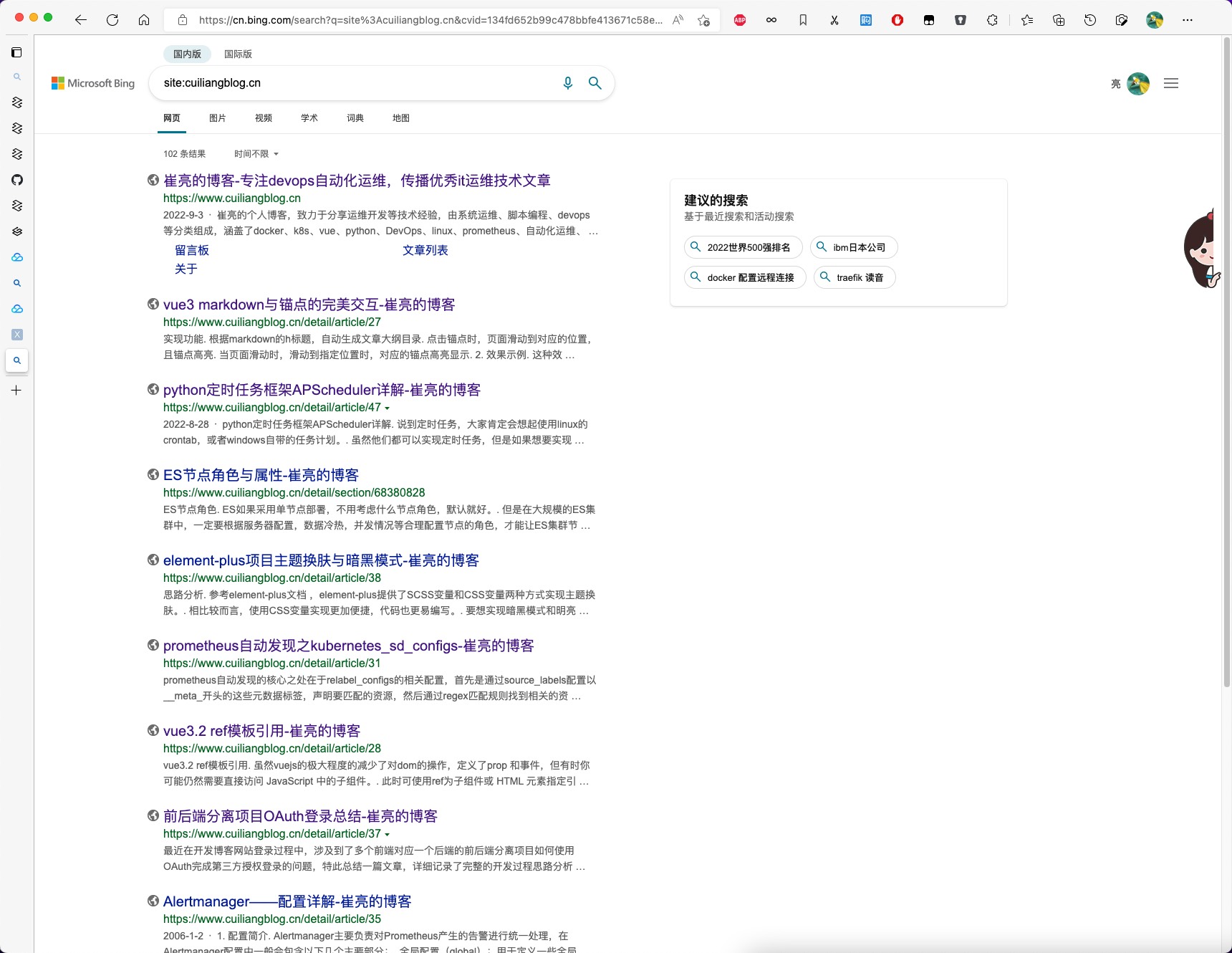Open browser History clock icon

point(1090,20)
